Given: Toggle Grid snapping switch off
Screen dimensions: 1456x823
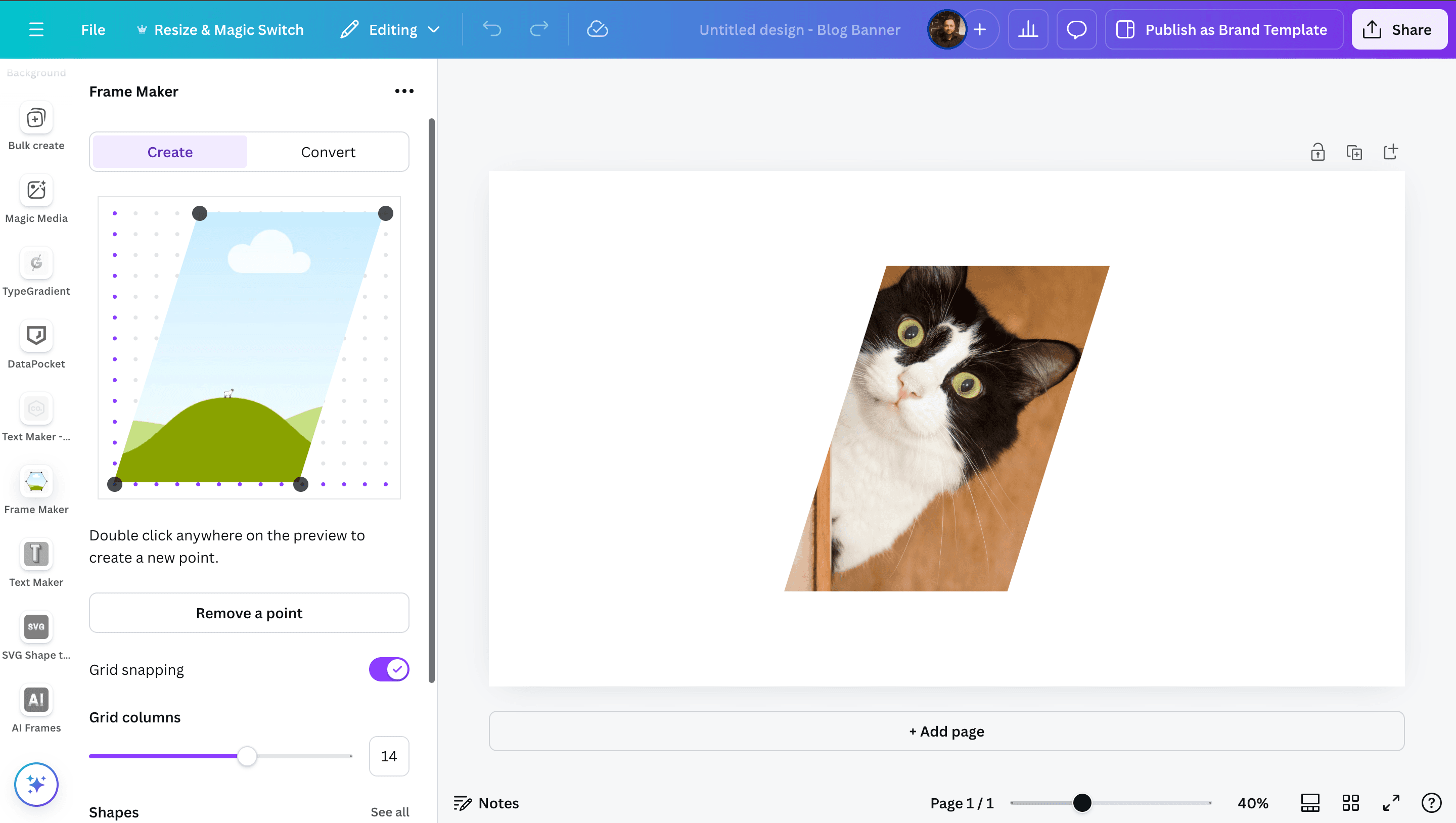Looking at the screenshot, I should click(389, 669).
